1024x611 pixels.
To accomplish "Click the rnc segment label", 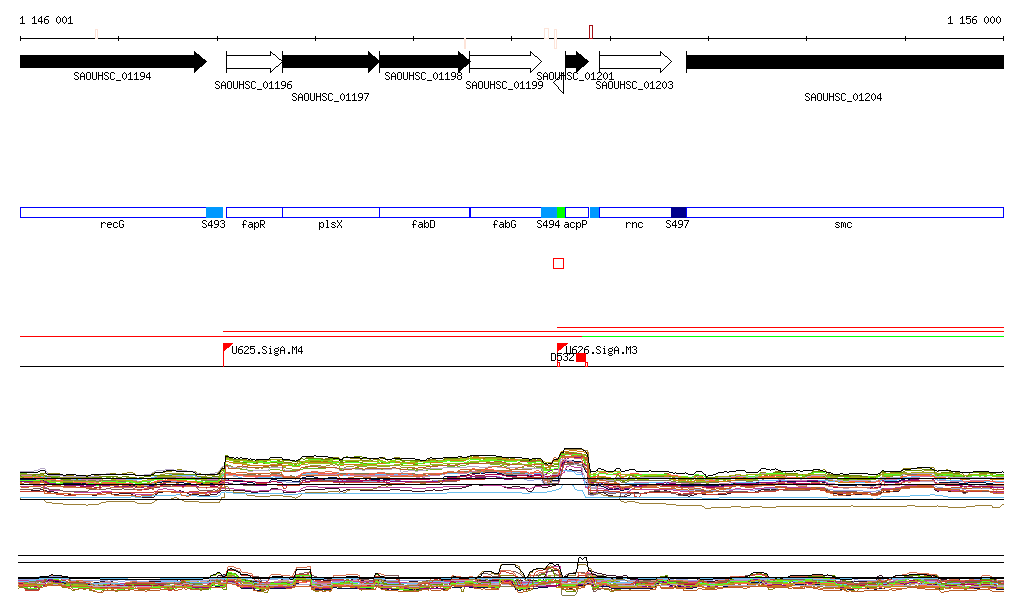I will point(634,225).
